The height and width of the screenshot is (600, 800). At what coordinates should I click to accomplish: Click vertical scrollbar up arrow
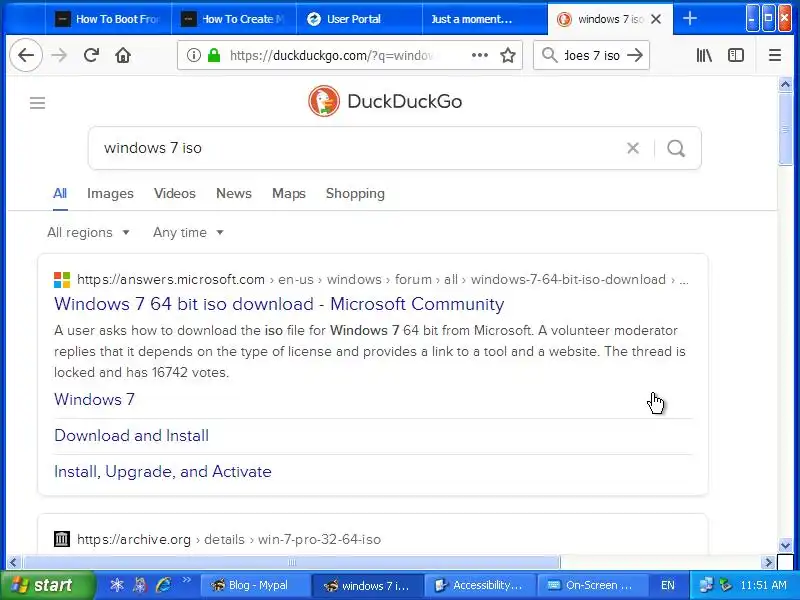tap(786, 84)
